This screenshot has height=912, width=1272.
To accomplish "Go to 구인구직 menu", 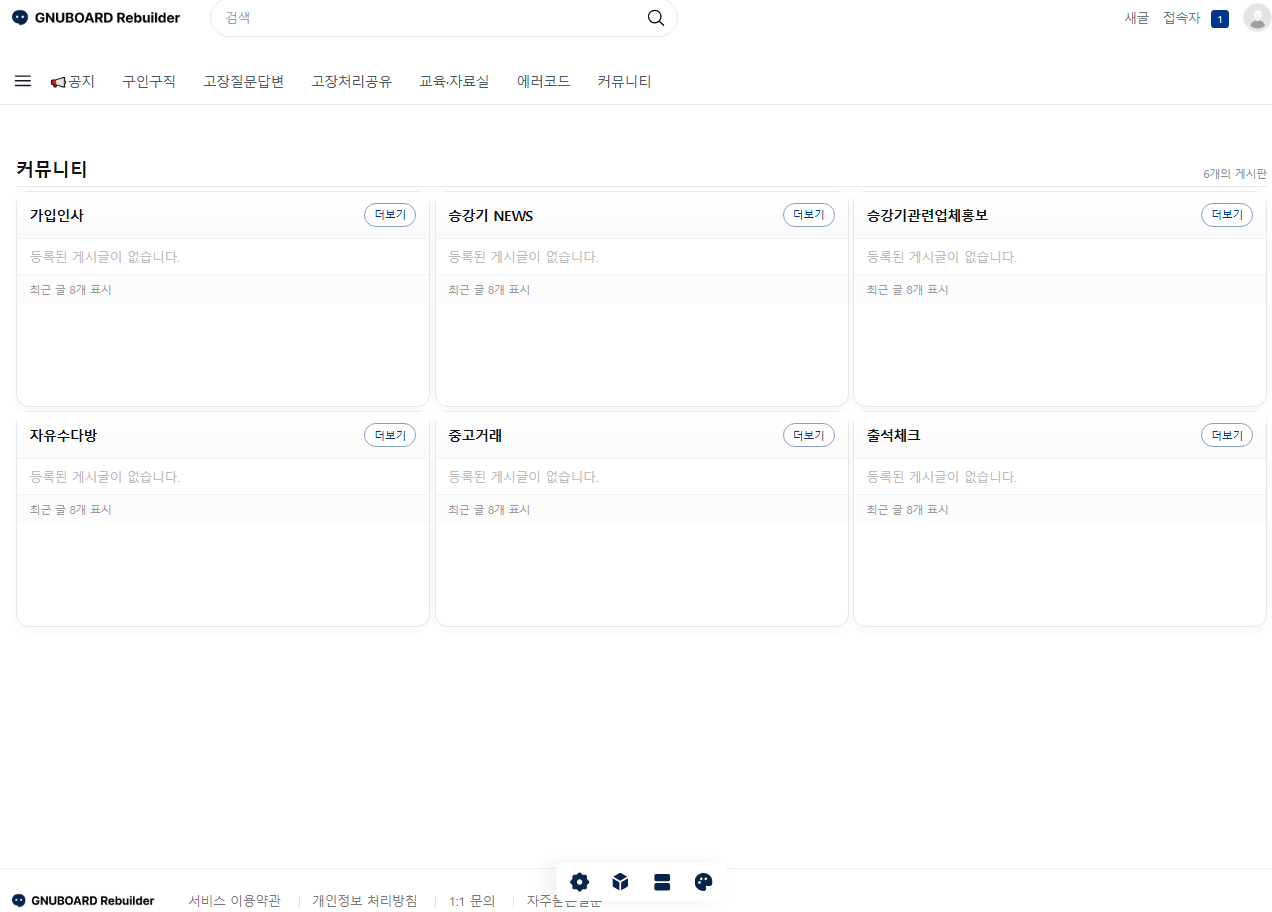I will coord(149,82).
